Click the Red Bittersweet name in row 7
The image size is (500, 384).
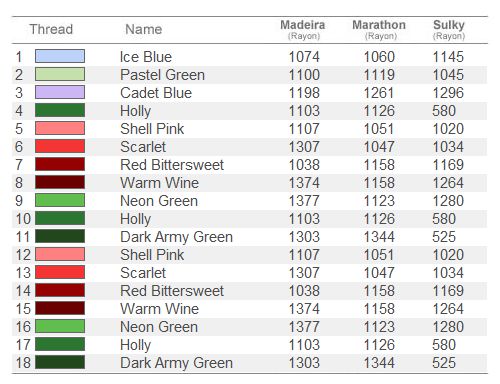172,165
